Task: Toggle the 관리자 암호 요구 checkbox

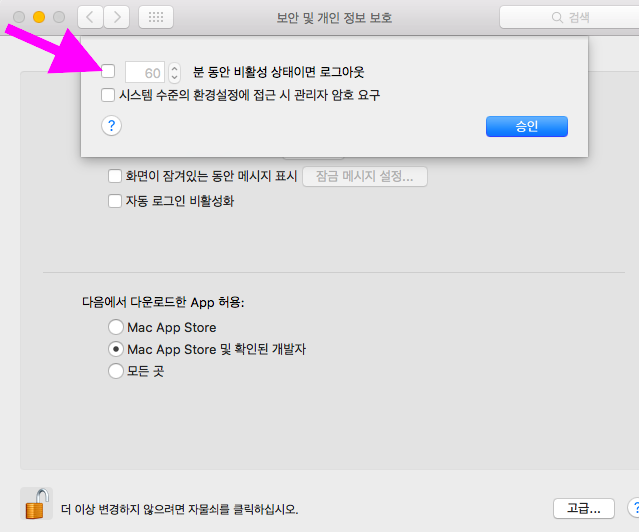Action: point(109,95)
